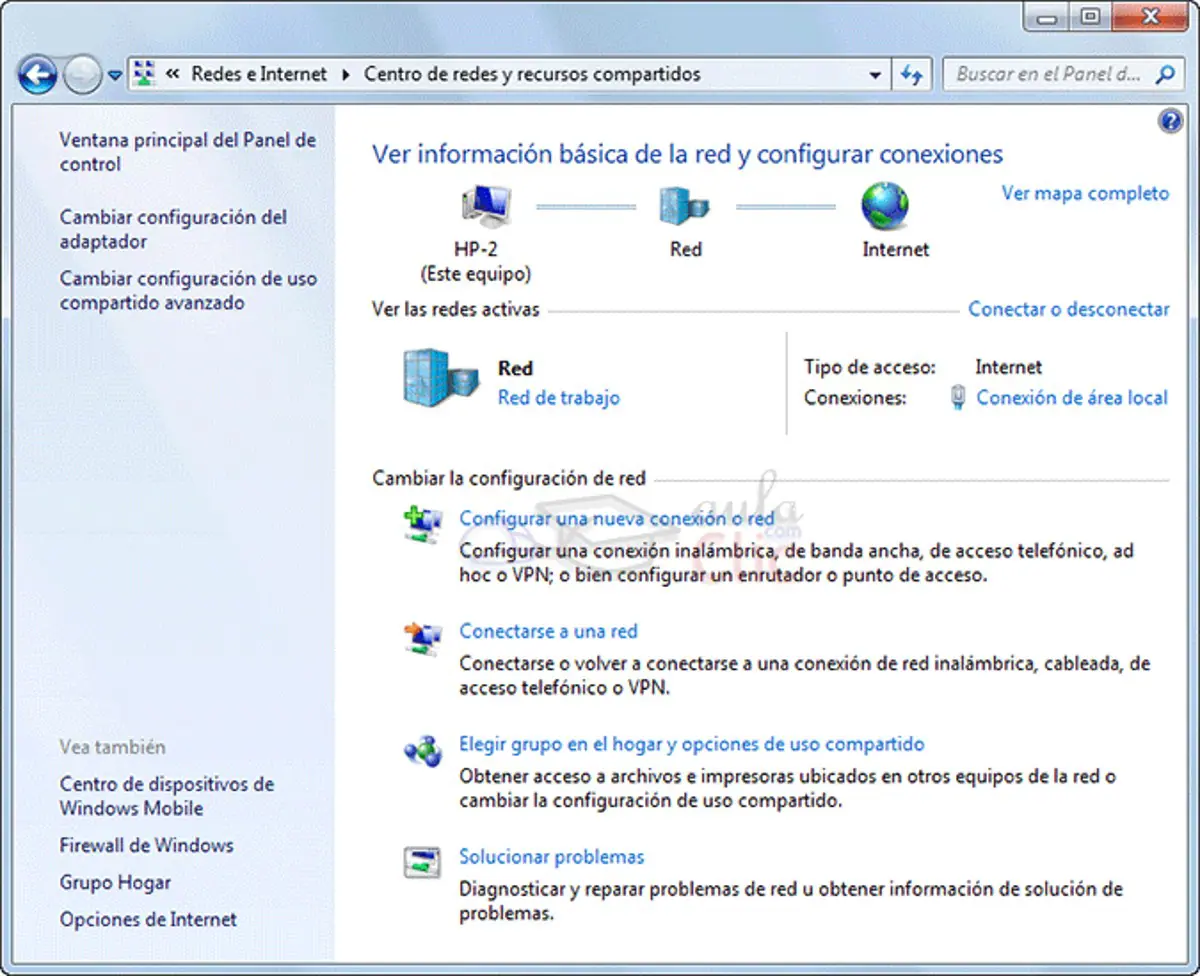Open Conexión de área local link
1200x976 pixels.
coord(1071,398)
